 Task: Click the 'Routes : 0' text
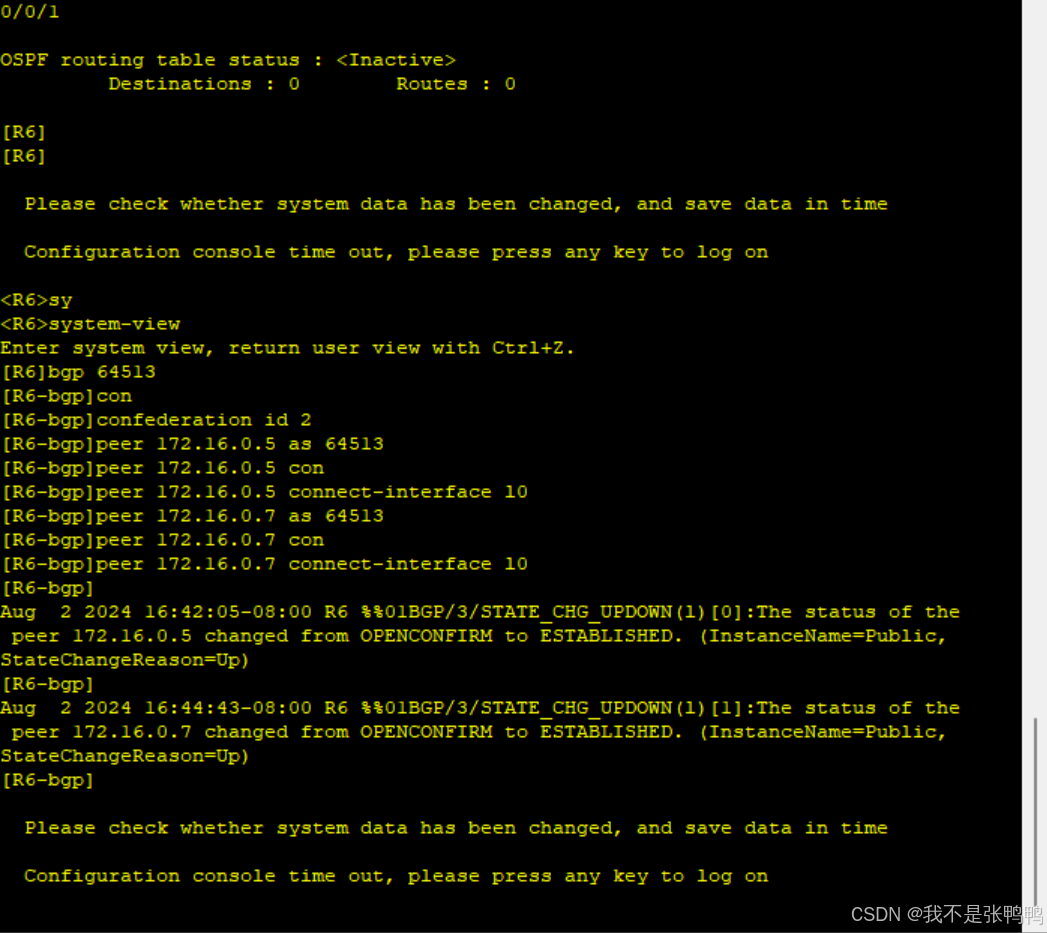point(456,84)
